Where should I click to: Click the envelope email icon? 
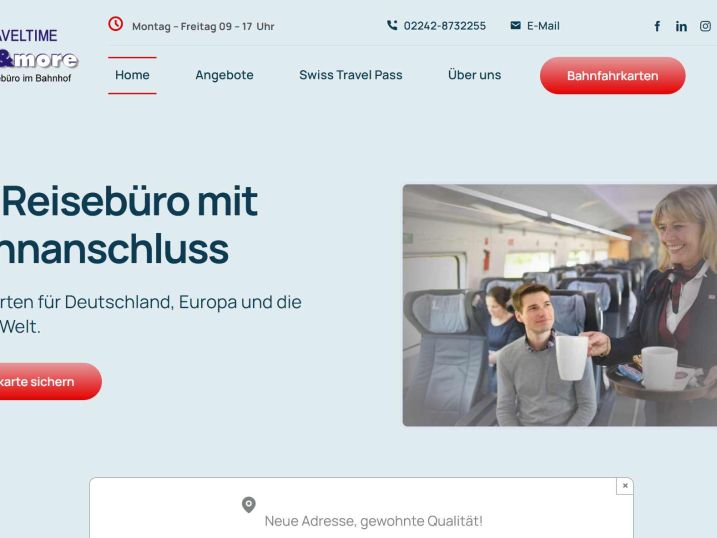point(515,25)
